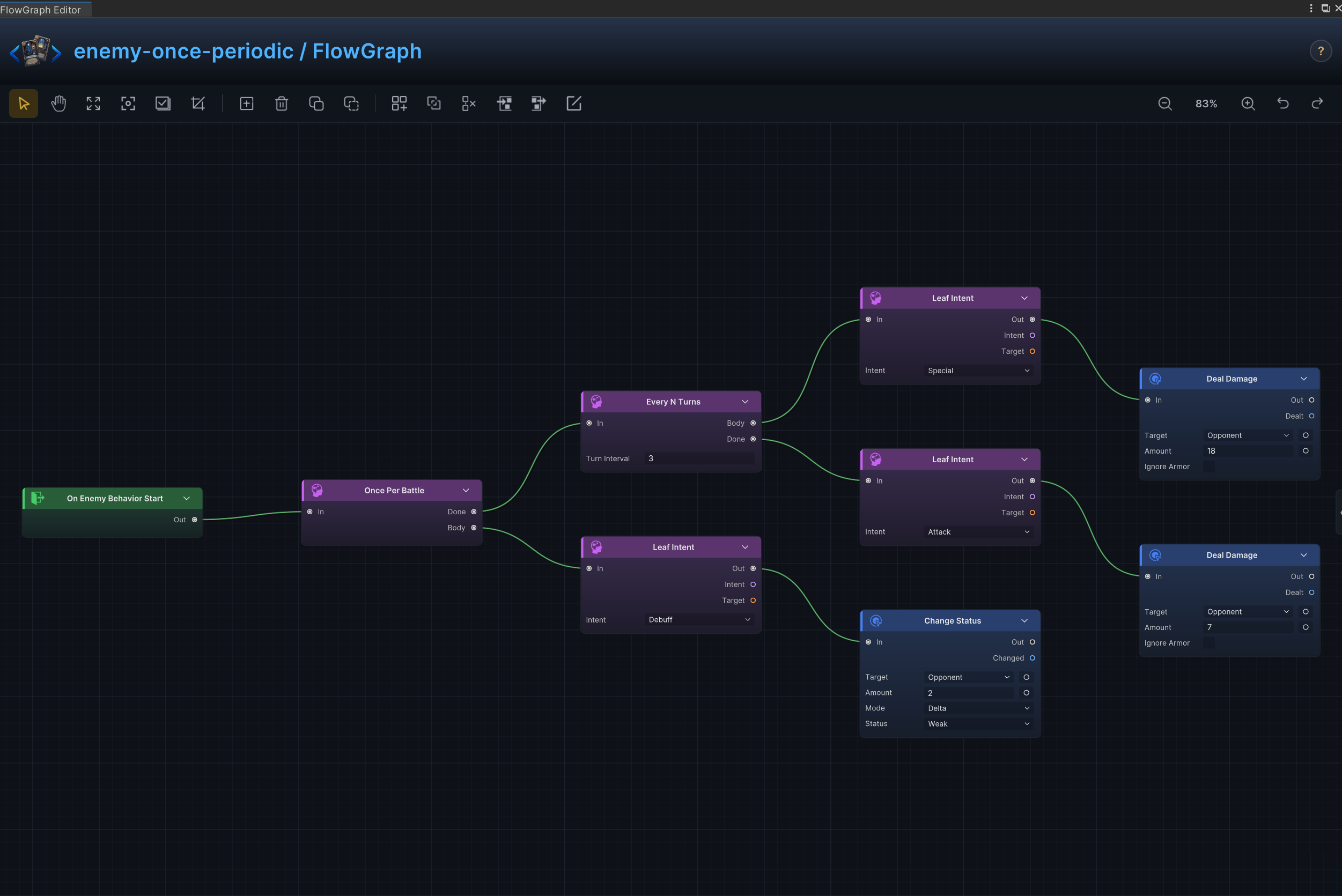1342x896 pixels.
Task: Click the nested squares subgraph icon
Action: 434,103
